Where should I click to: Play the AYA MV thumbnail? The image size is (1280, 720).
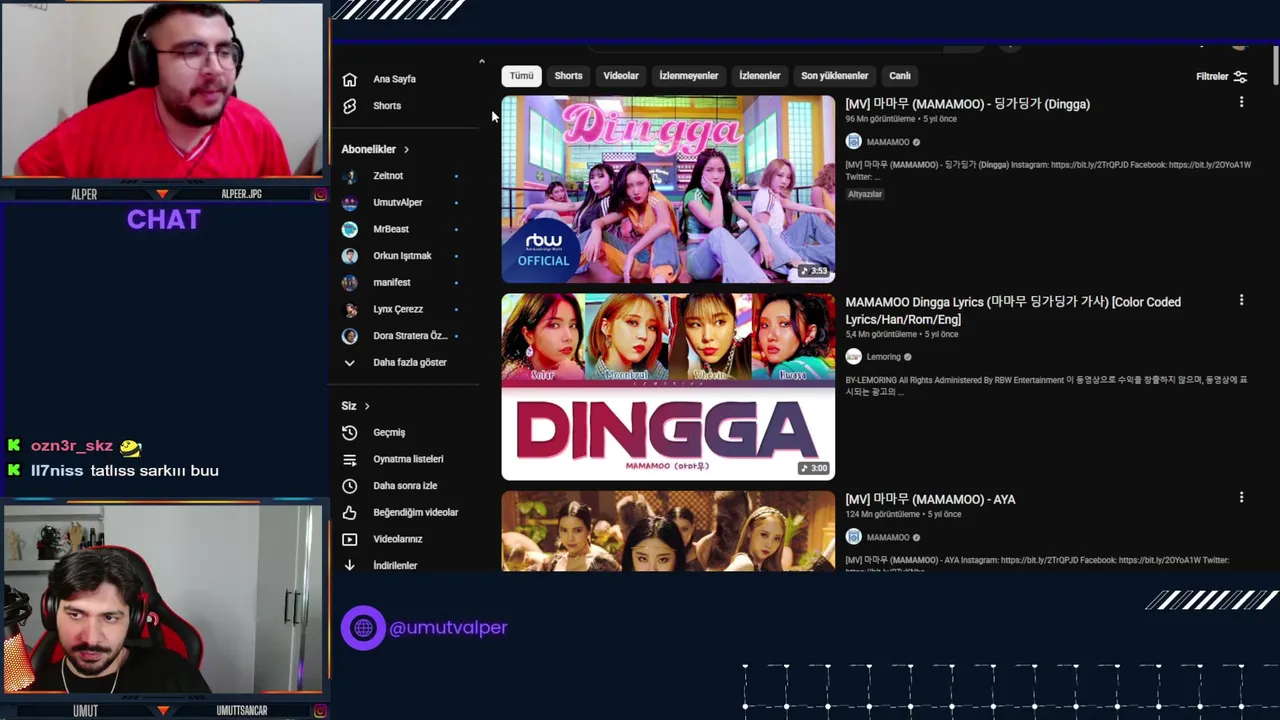668,531
